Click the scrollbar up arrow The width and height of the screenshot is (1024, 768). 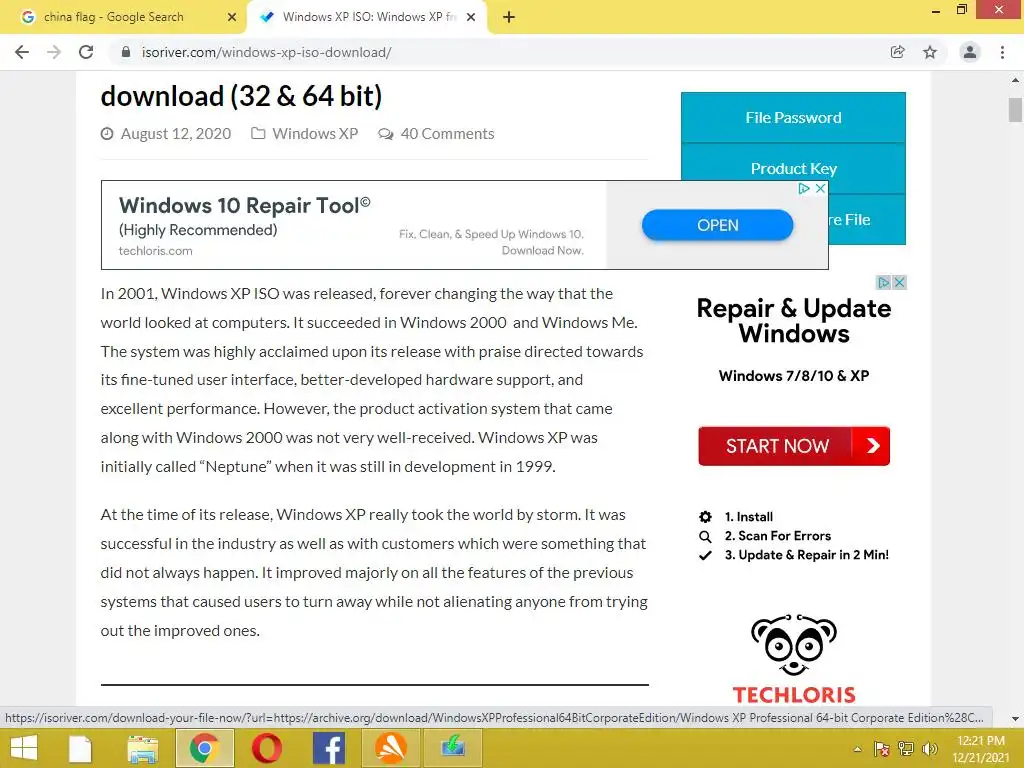(x=1015, y=80)
